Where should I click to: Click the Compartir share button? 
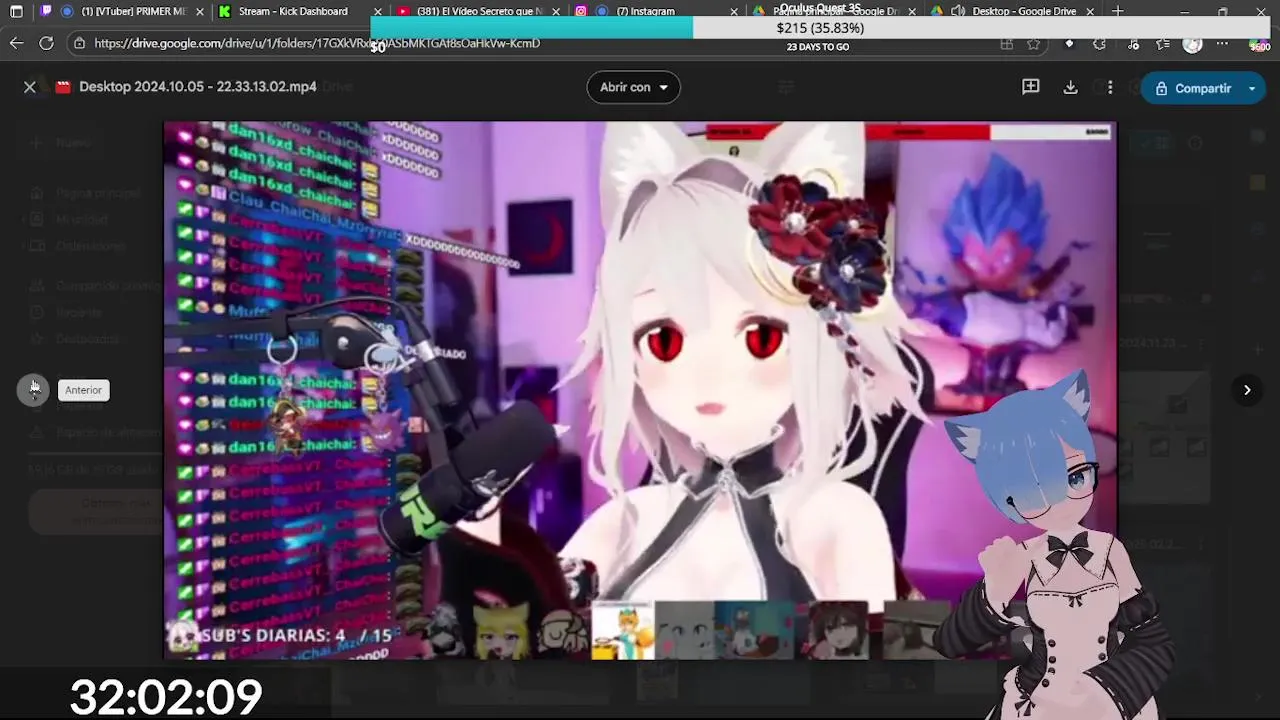point(1193,88)
